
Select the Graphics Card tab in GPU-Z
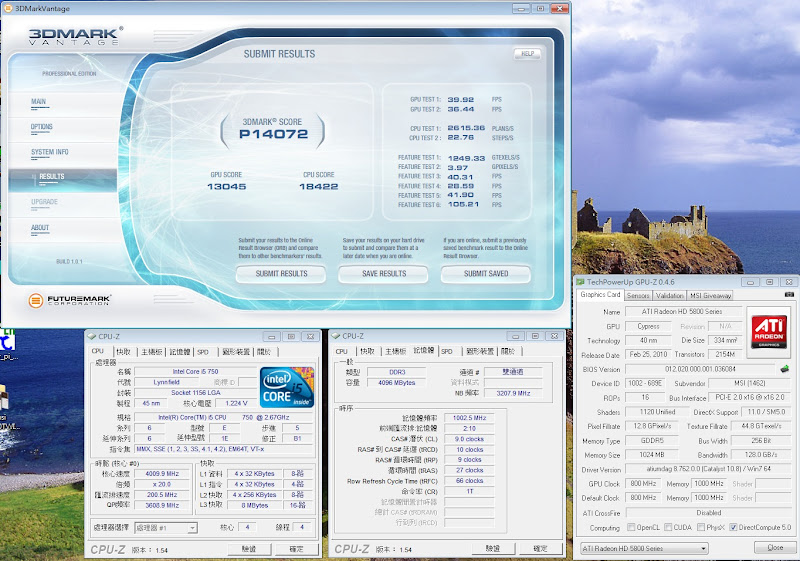(x=600, y=295)
